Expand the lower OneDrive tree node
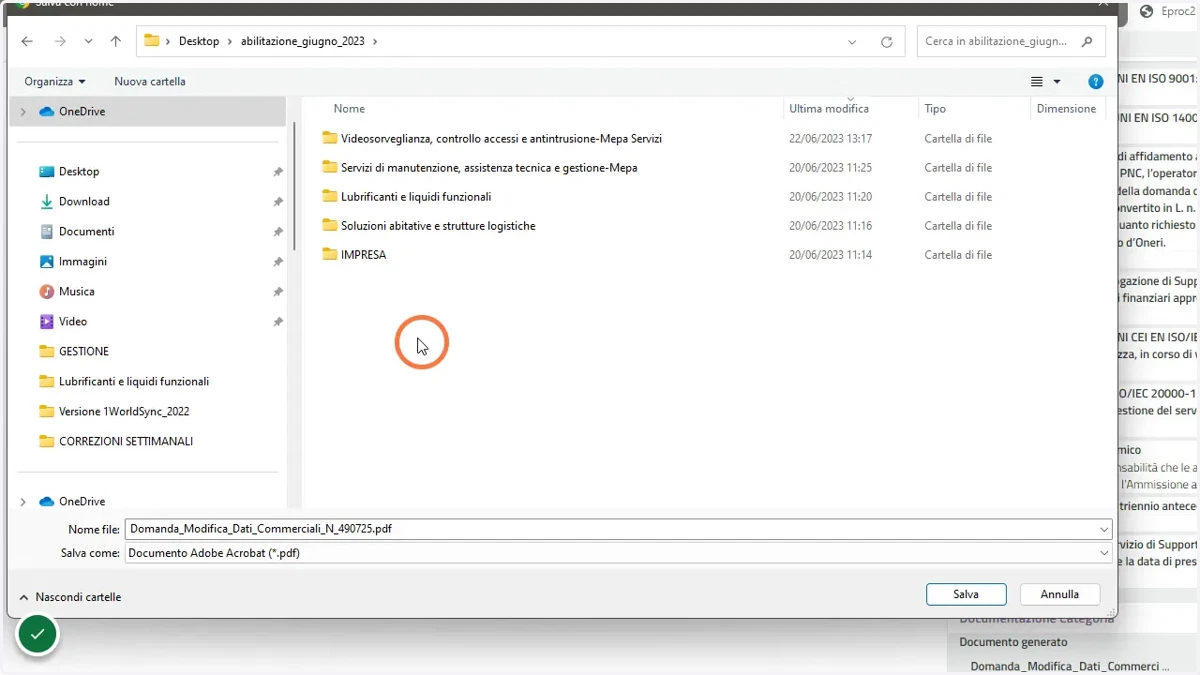1200x675 pixels. pos(23,502)
